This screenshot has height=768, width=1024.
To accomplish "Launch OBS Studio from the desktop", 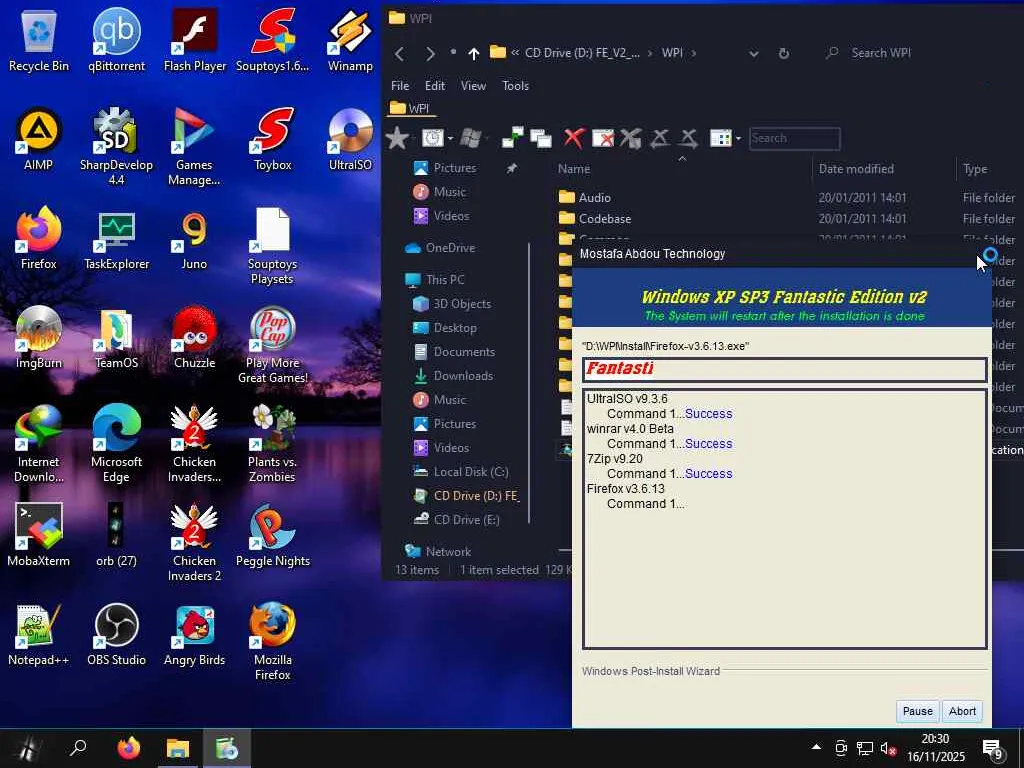I will point(116,634).
